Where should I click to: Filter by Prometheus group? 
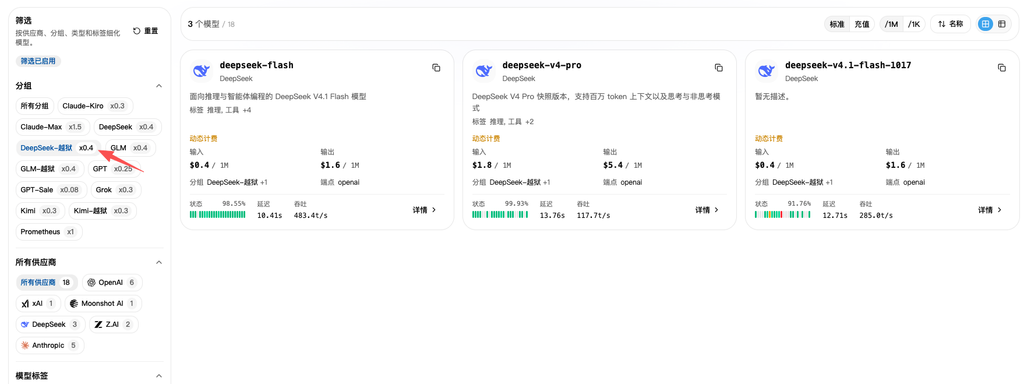[49, 232]
